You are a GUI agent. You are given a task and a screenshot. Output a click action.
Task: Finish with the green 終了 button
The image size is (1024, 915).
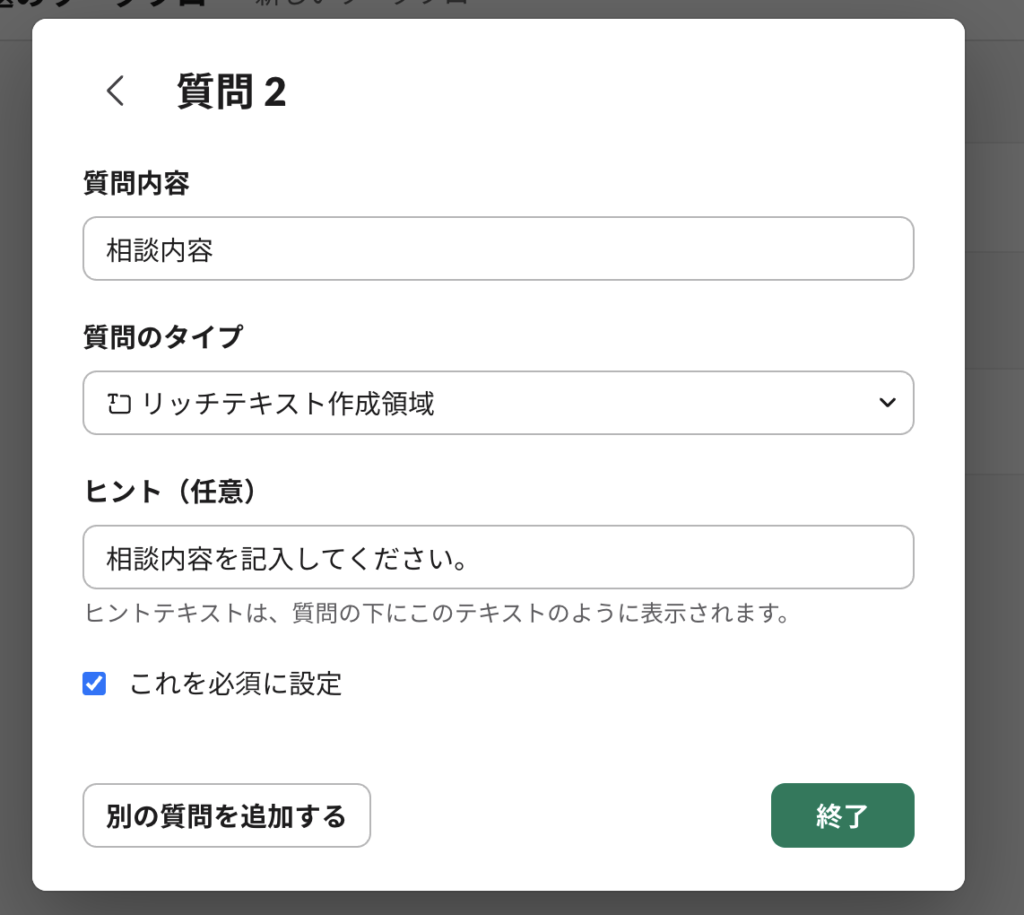[x=842, y=815]
